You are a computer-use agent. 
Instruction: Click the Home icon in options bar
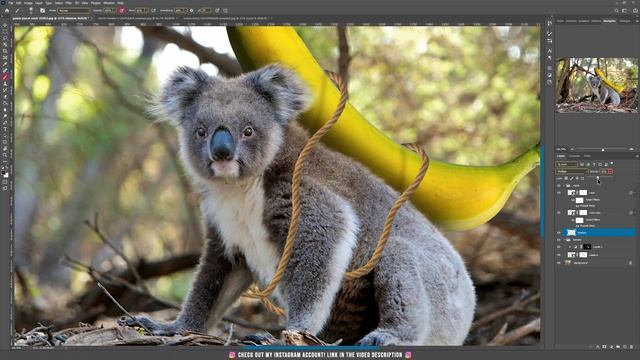click(7, 10)
